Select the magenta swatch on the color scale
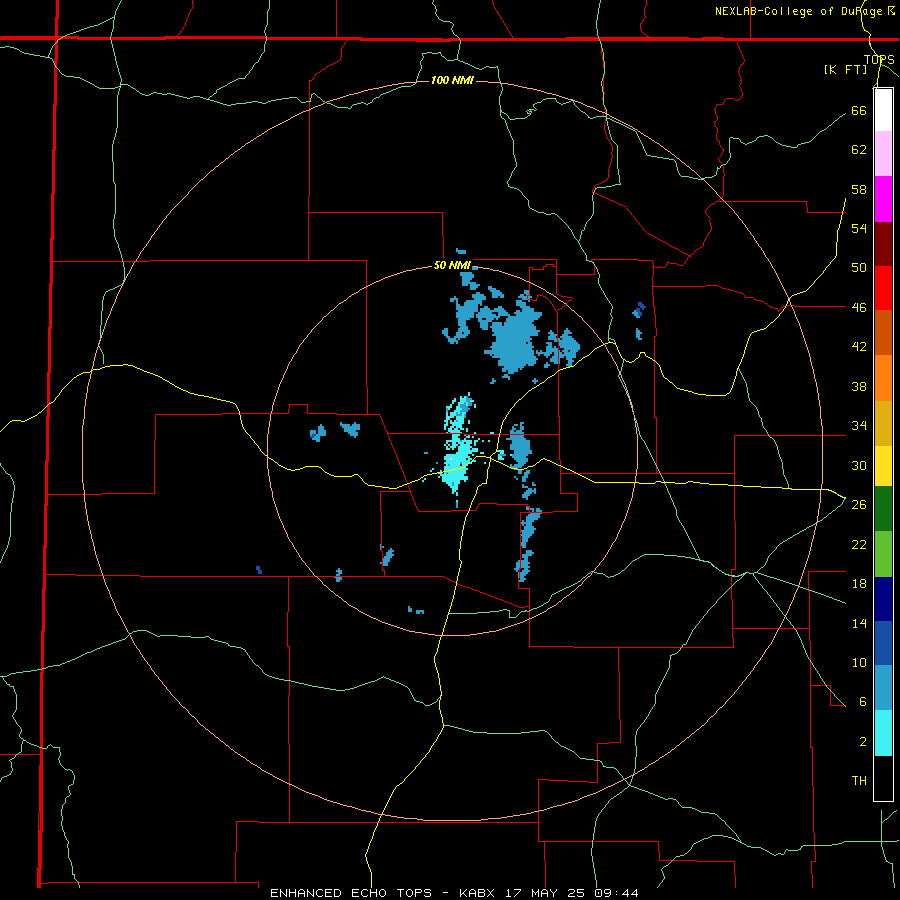The height and width of the screenshot is (900, 900). pyautogui.click(x=883, y=199)
